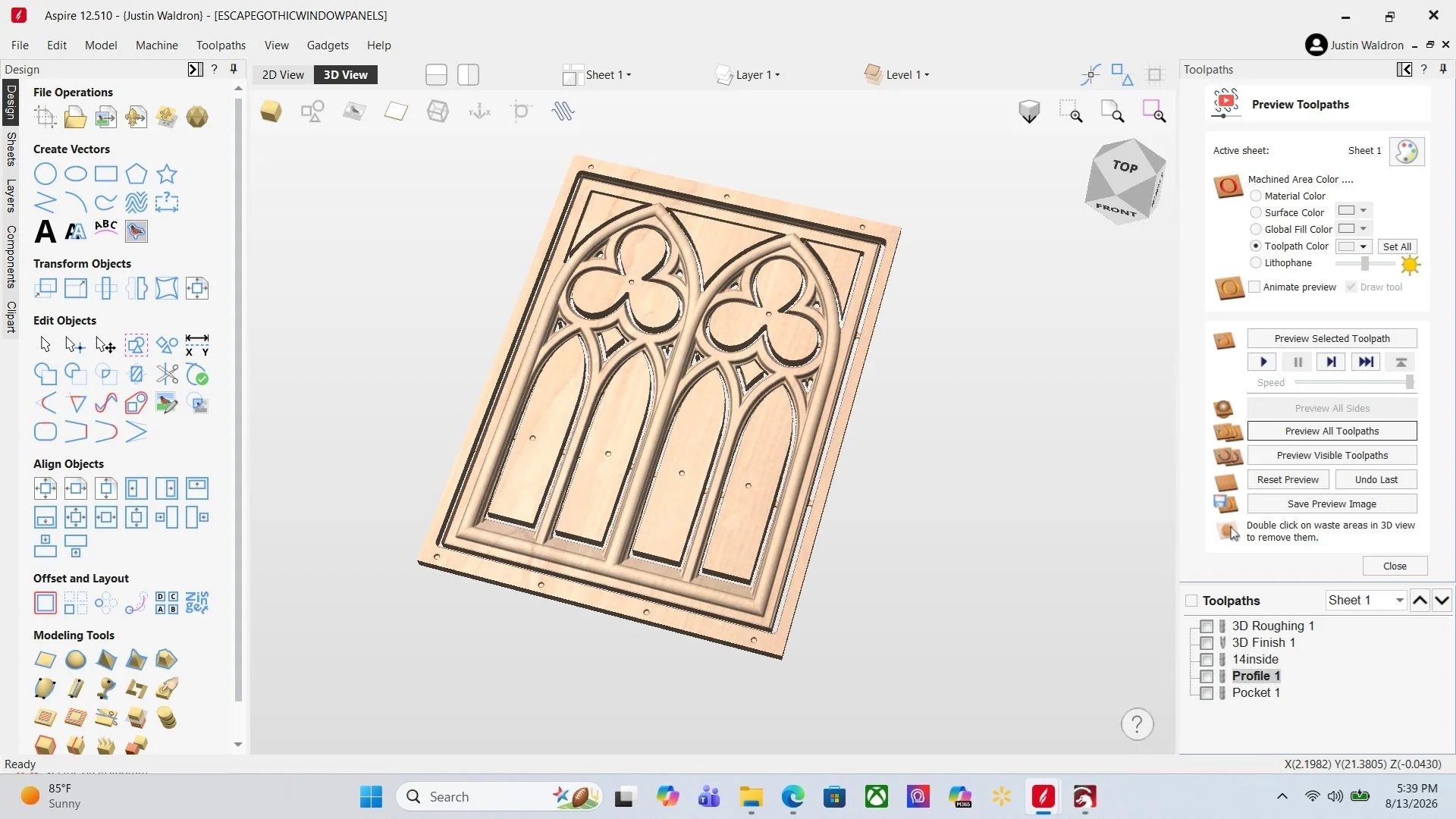The image size is (1456, 819).
Task: Open an existing file folder icon
Action: click(75, 117)
